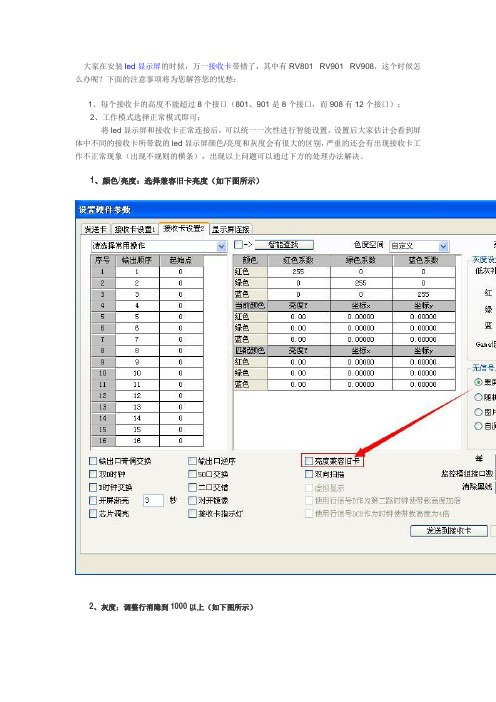The width and height of the screenshot is (496, 702).
Task: Enable 双时钟 checkbox
Action: tap(93, 474)
